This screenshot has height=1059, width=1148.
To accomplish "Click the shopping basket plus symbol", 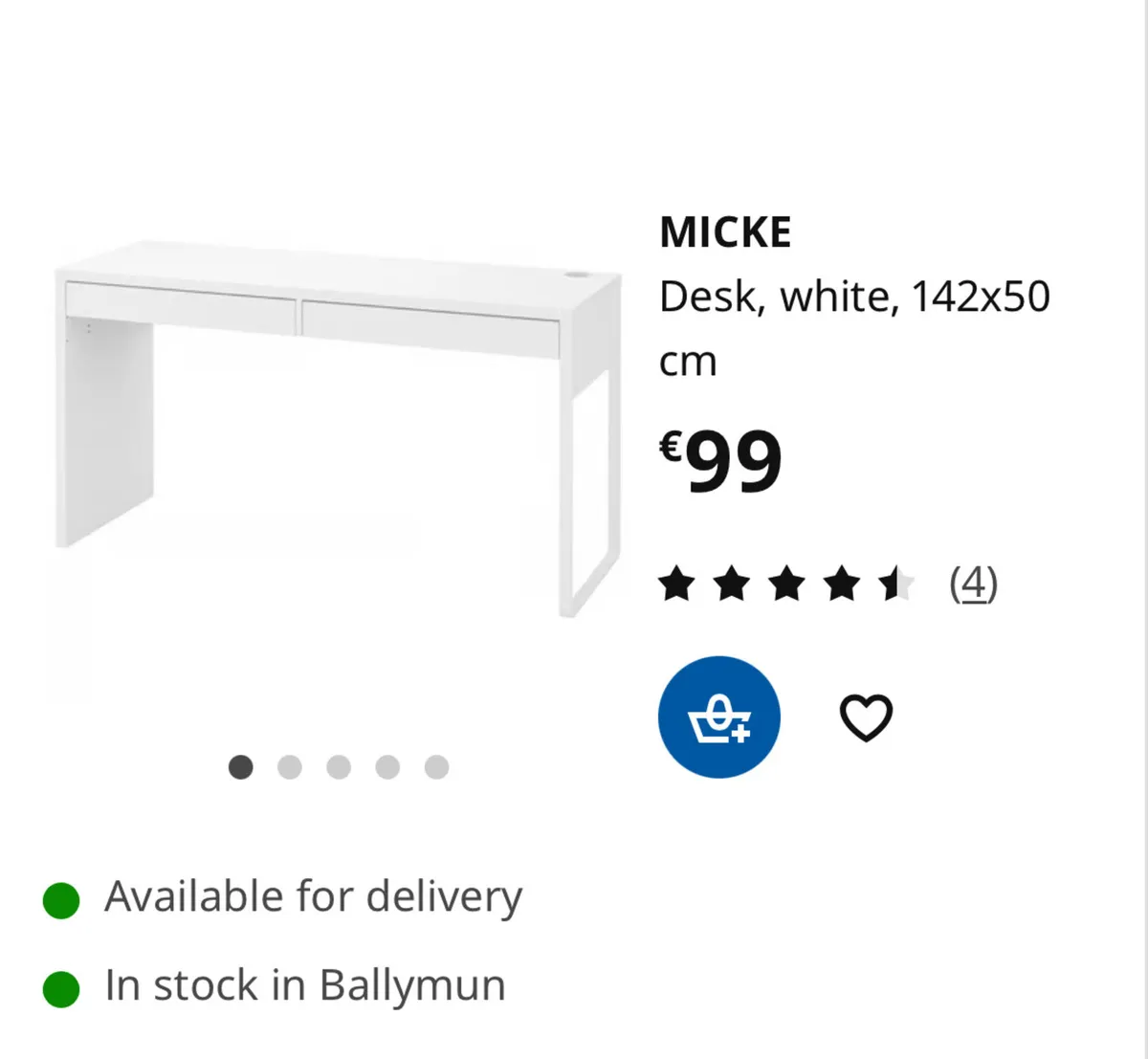I will (x=719, y=717).
